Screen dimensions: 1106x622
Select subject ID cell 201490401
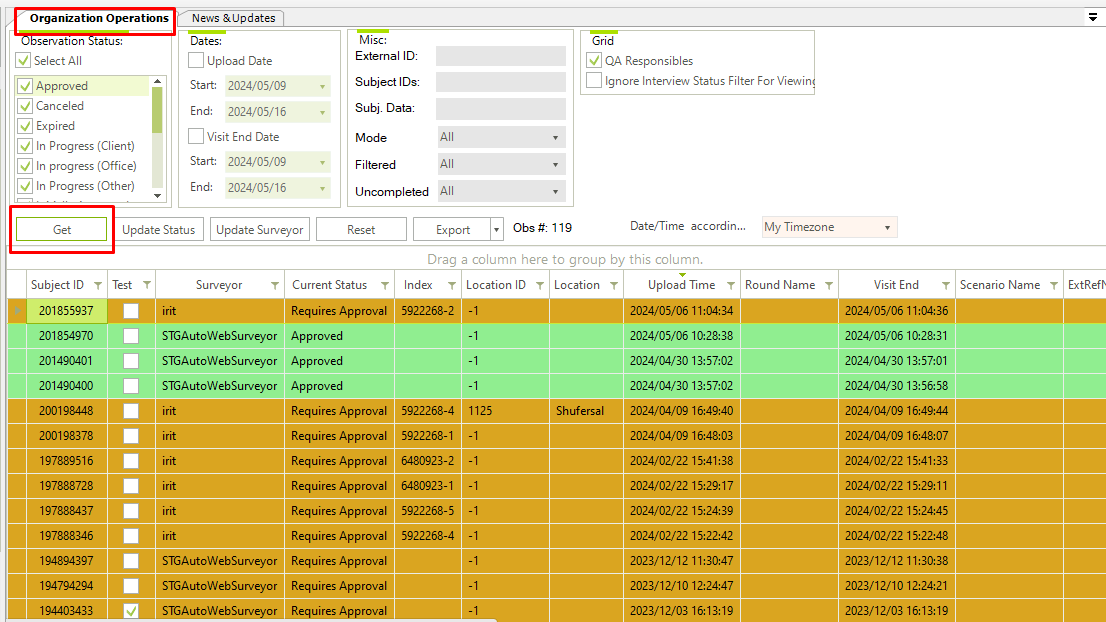(66, 360)
